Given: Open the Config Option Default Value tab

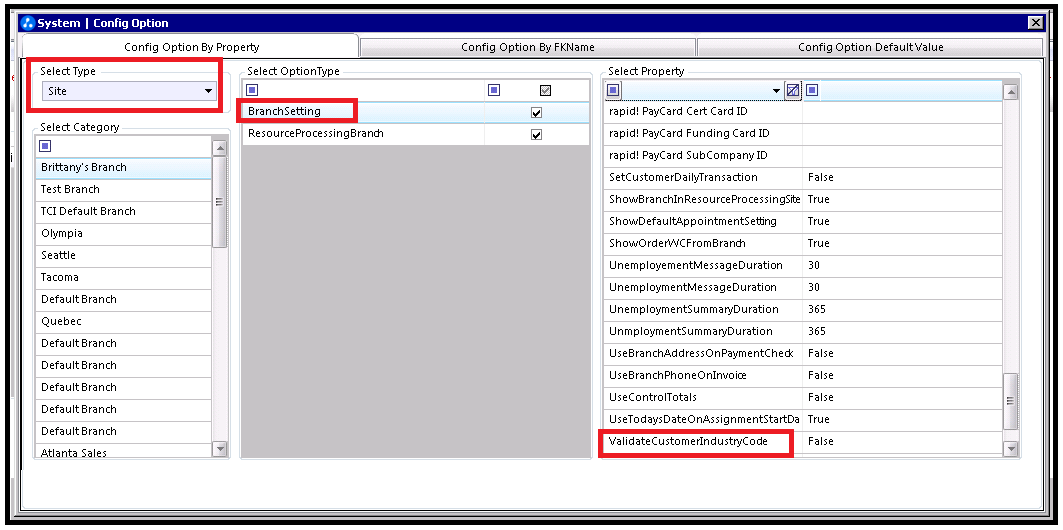Looking at the screenshot, I should pos(870,47).
